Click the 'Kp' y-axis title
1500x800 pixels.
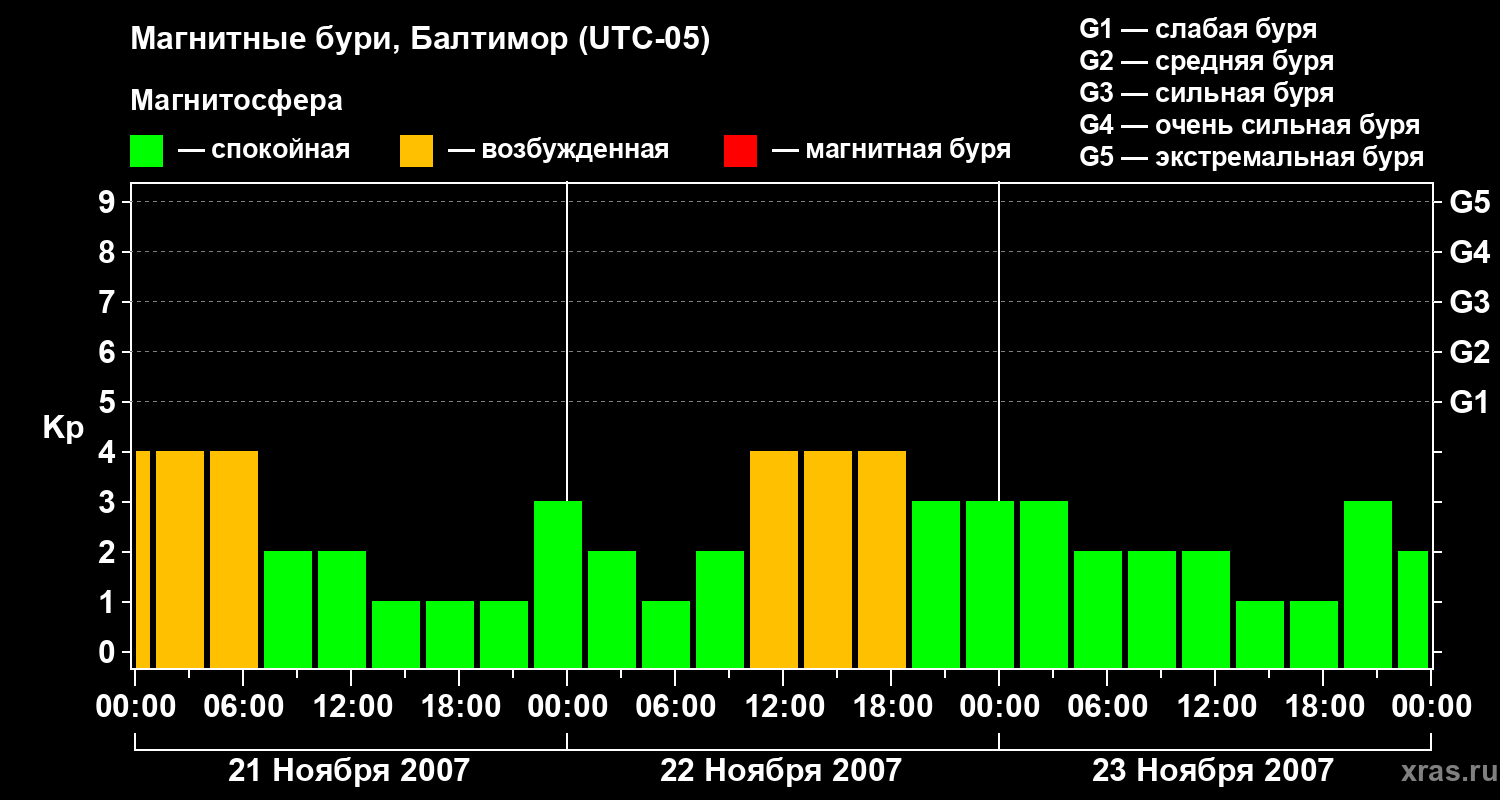(63, 428)
